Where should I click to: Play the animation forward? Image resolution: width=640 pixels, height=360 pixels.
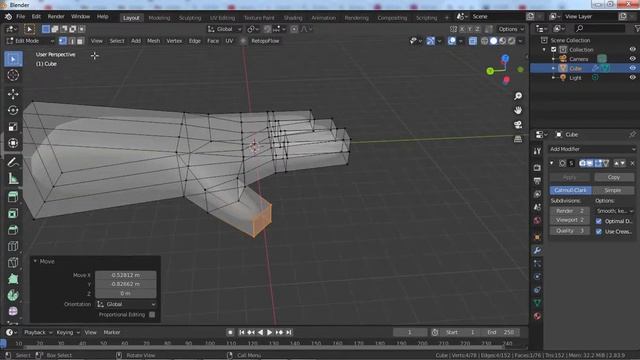269,333
